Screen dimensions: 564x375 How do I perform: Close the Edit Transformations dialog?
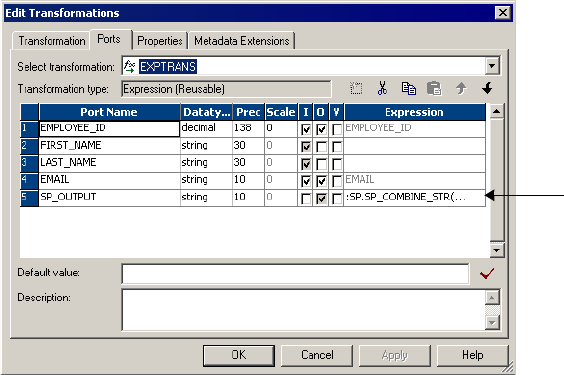tap(502, 13)
